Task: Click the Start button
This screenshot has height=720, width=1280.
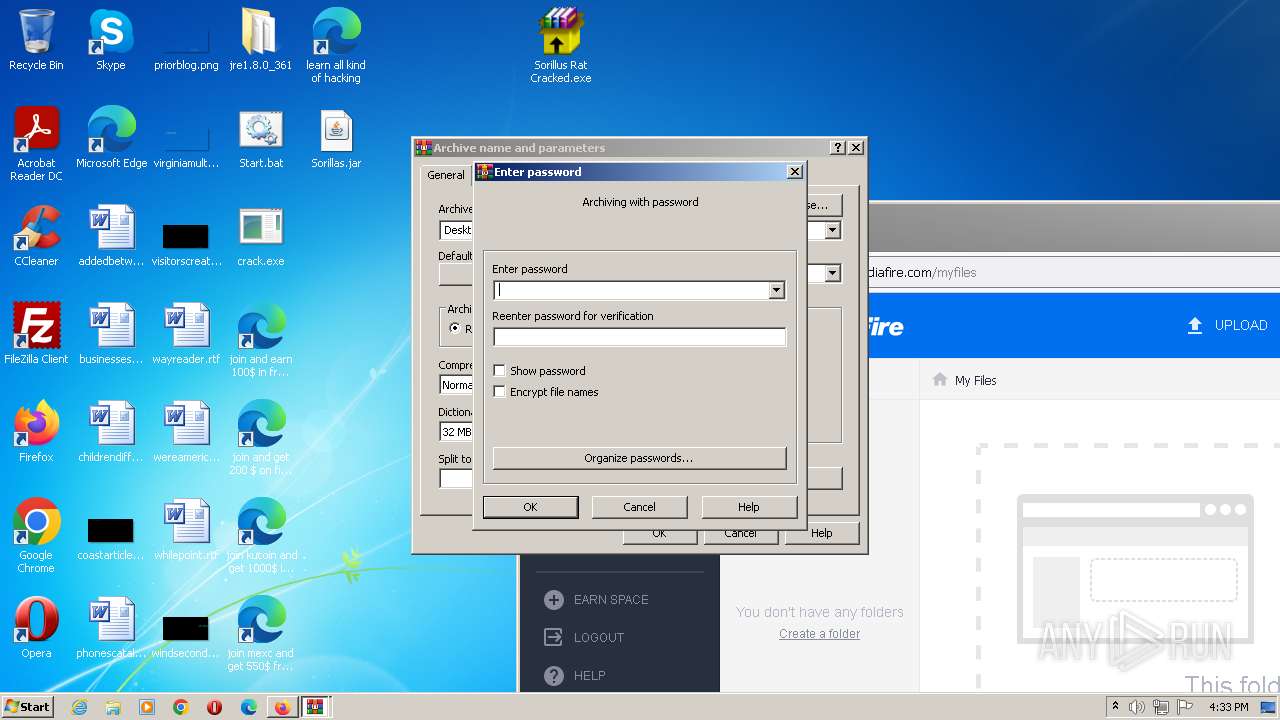Action: [28, 707]
